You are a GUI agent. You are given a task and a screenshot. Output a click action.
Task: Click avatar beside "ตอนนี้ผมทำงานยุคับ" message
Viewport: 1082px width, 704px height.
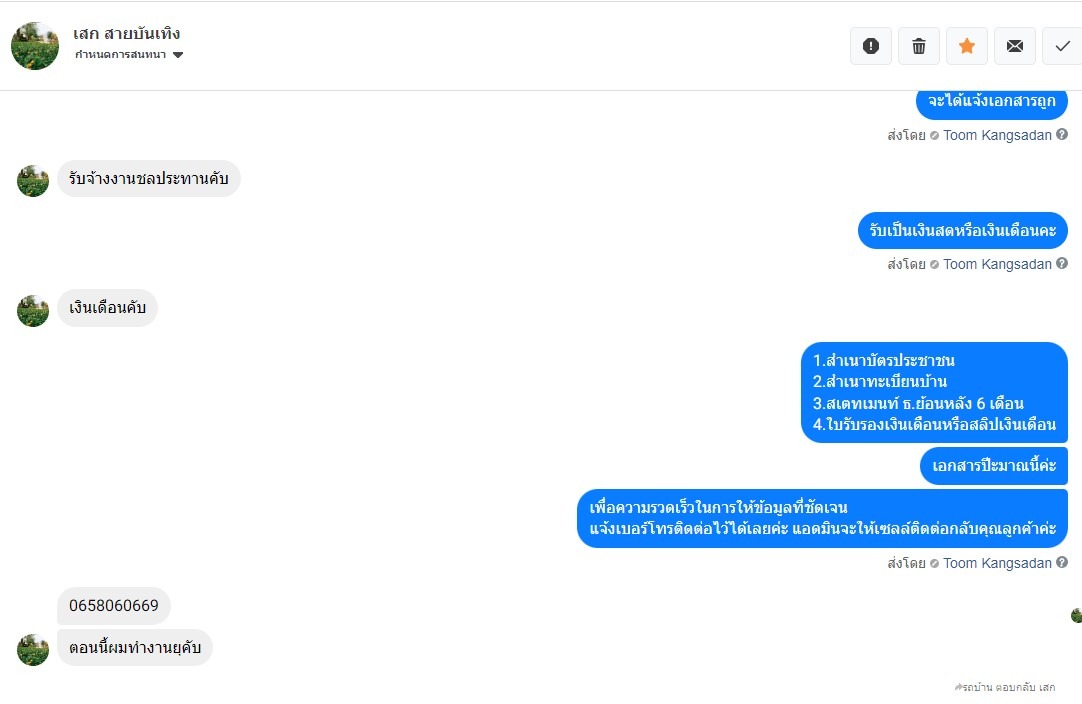point(33,650)
